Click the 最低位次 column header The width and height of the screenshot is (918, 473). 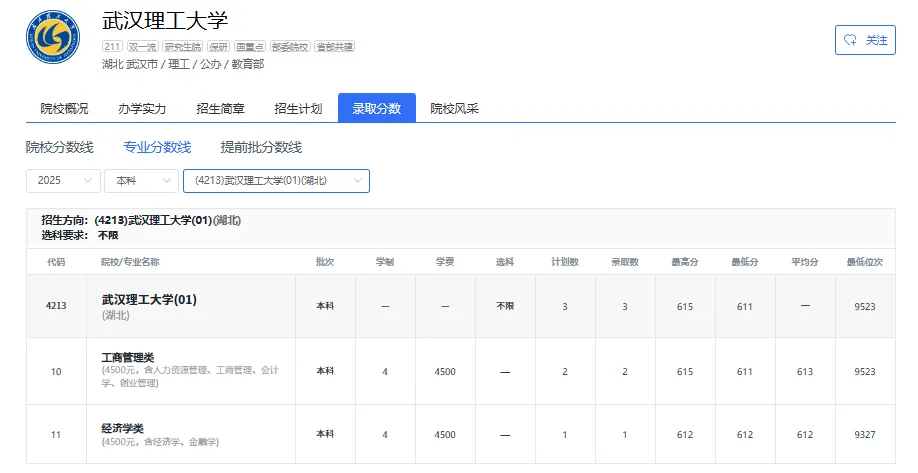click(865, 262)
